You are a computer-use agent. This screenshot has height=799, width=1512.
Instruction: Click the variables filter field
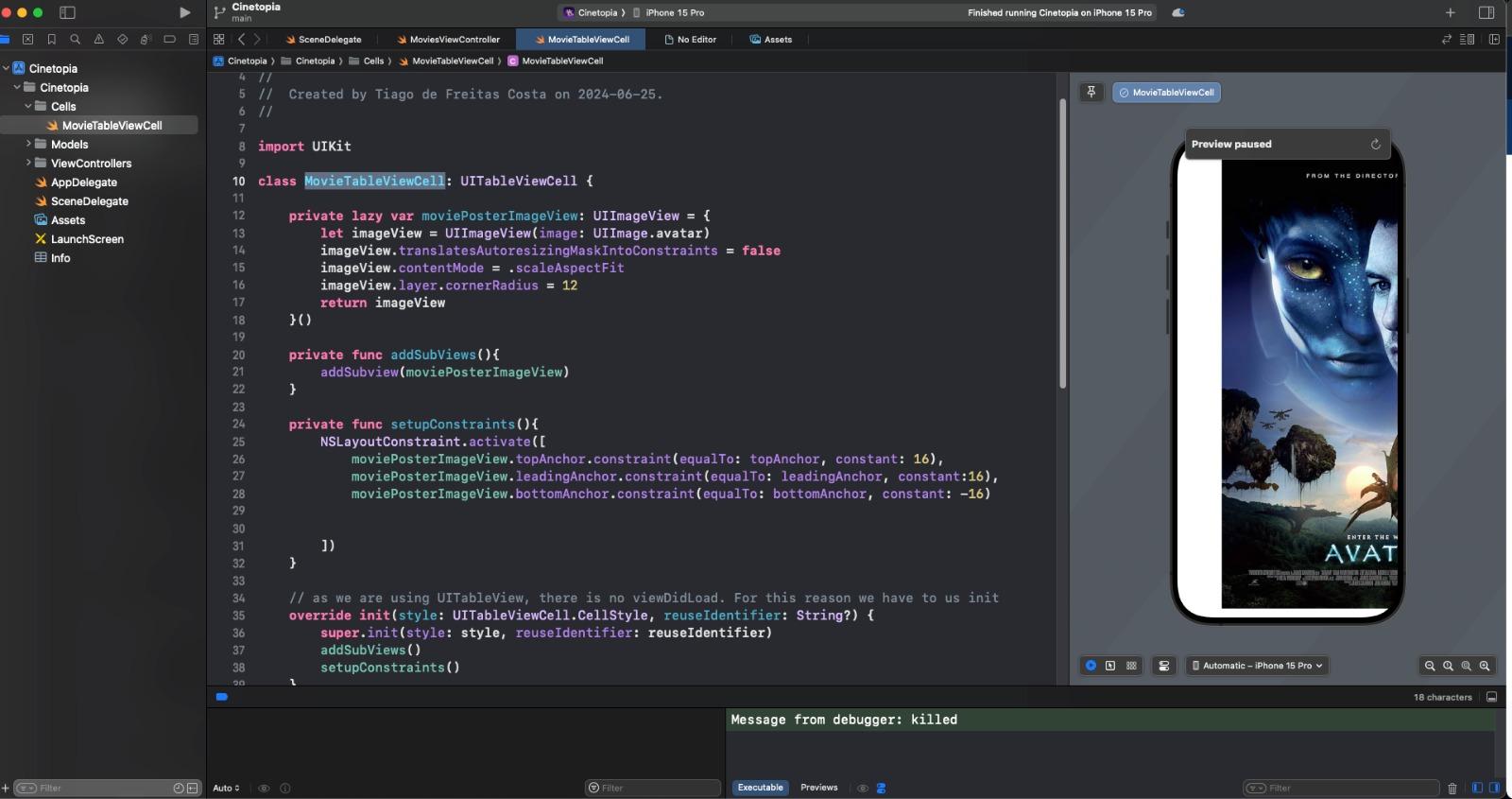coord(653,788)
